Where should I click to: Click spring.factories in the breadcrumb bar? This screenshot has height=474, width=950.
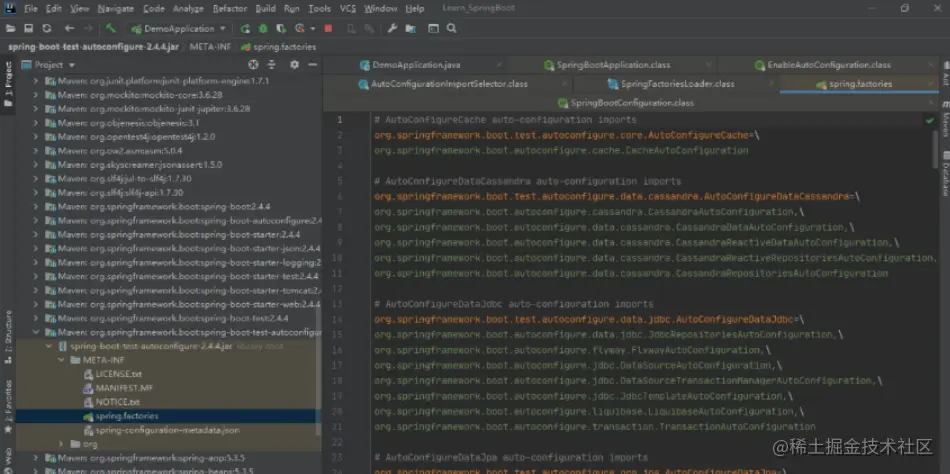pos(279,47)
